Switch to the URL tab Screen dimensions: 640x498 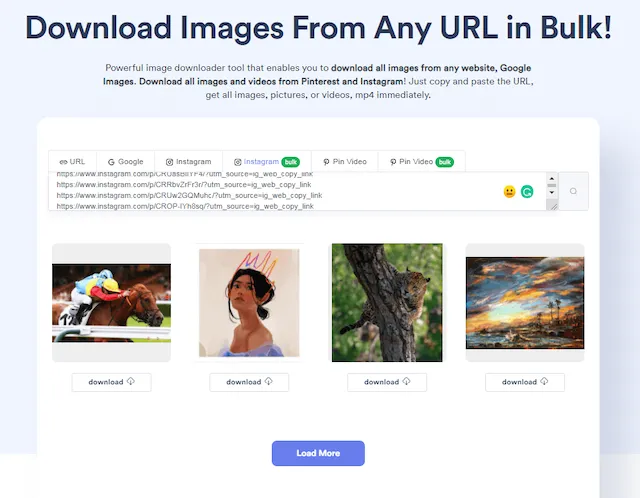coord(72,161)
